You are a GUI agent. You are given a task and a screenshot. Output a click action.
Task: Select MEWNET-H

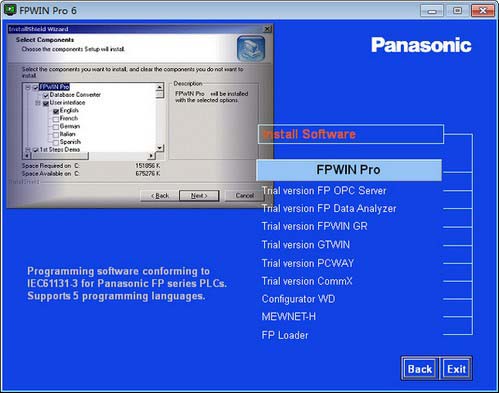289,317
